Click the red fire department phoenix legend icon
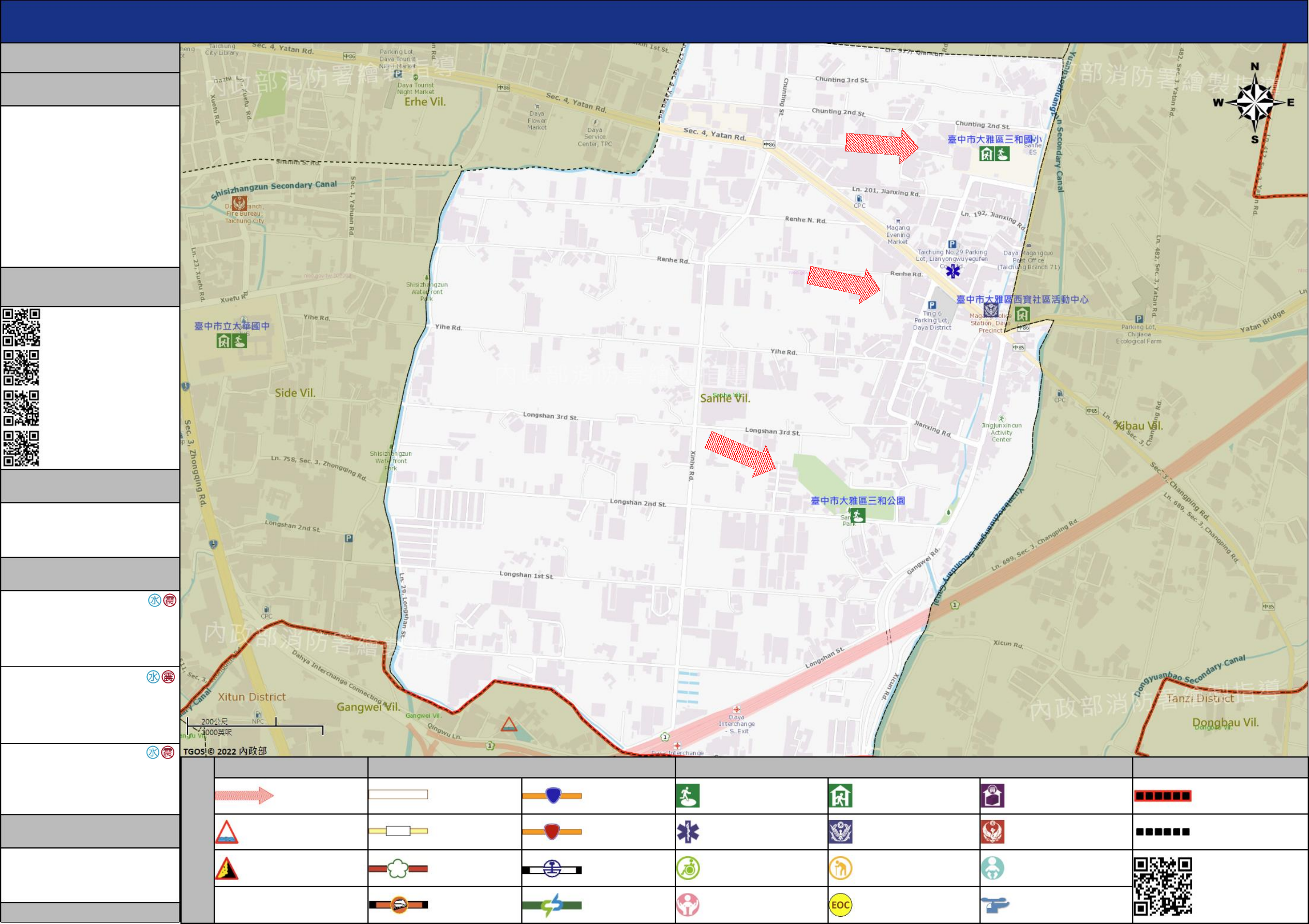Image resolution: width=1309 pixels, height=924 pixels. (x=992, y=832)
